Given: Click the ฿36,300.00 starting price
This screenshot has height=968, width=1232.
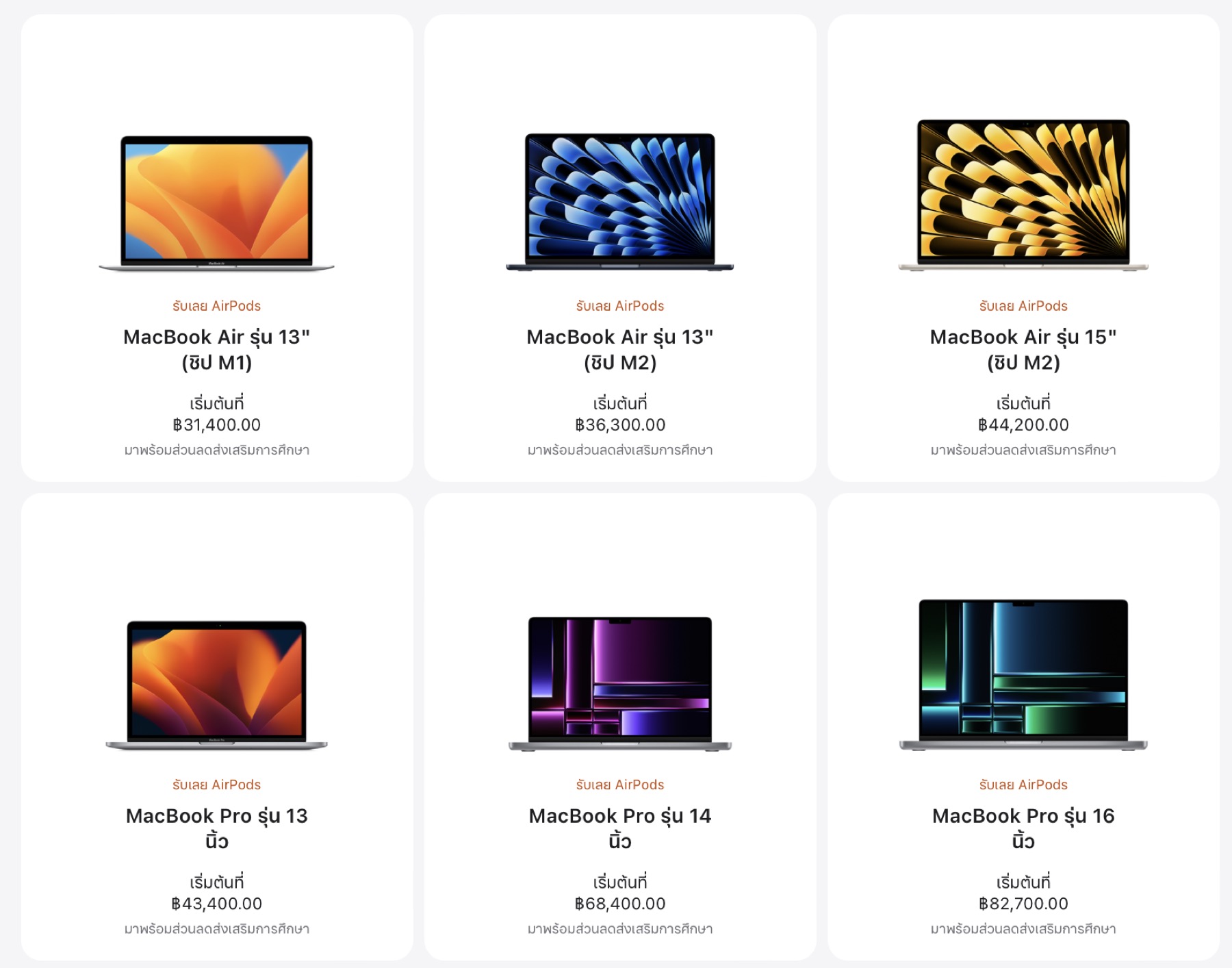Looking at the screenshot, I should (x=619, y=425).
